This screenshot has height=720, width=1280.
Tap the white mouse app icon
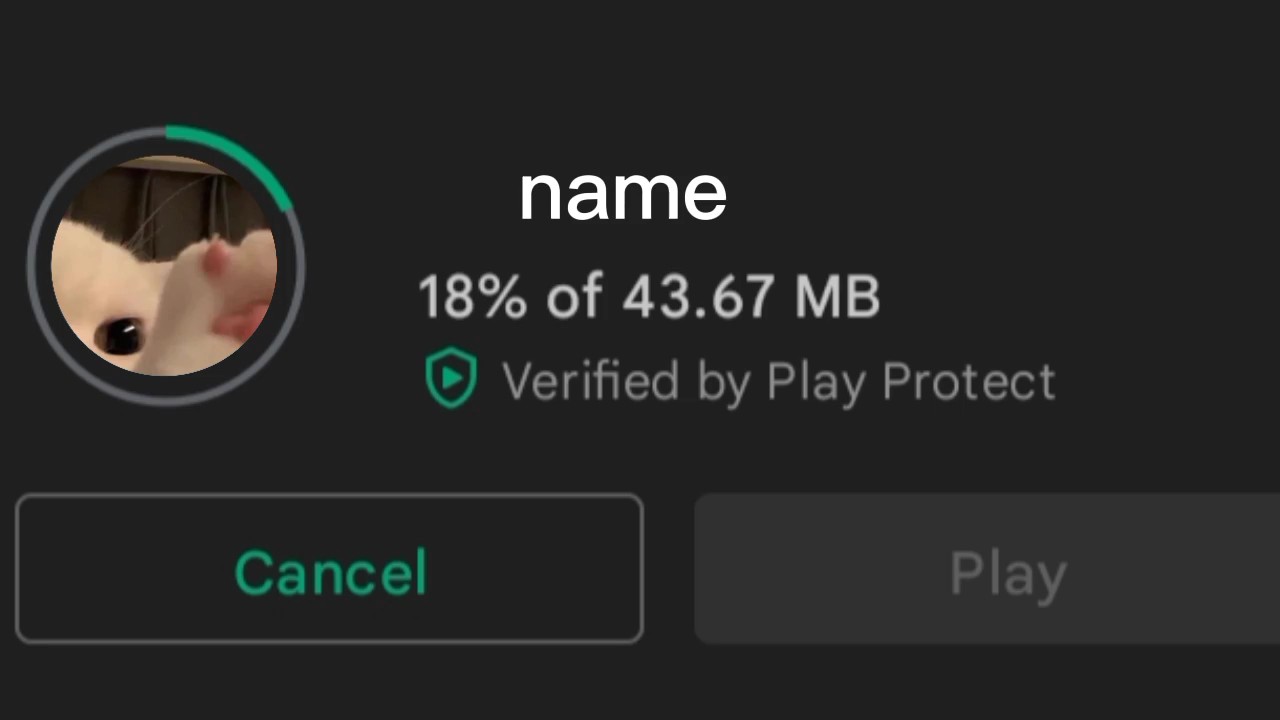165,266
